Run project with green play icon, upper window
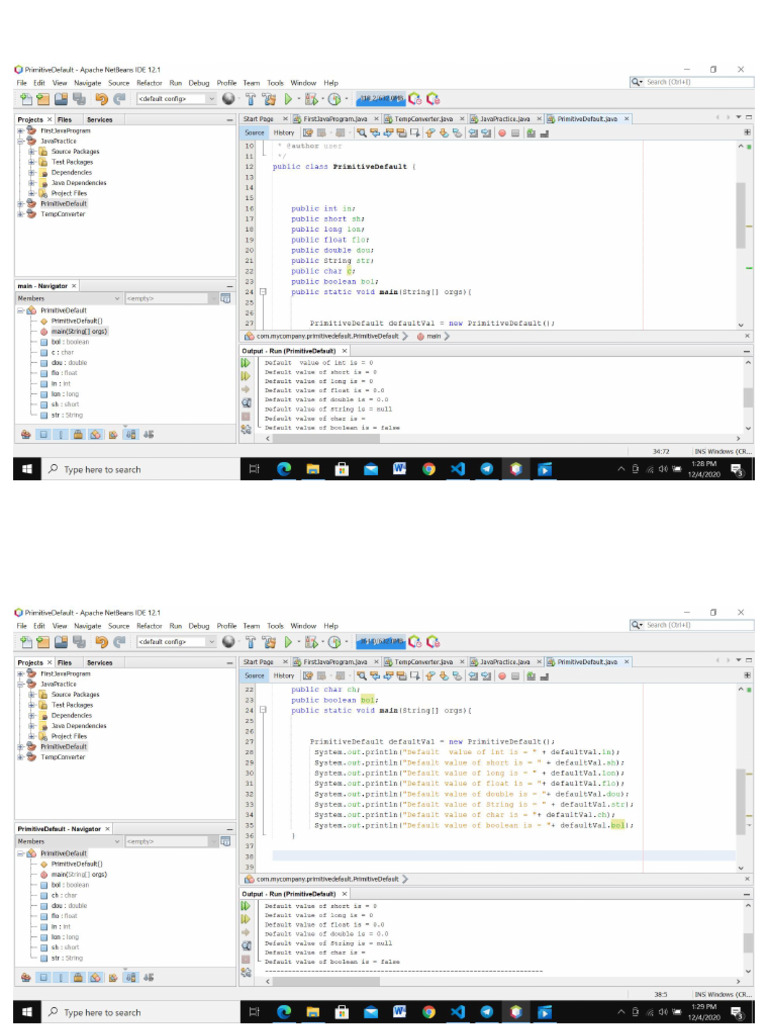The image size is (768, 1024). tap(288, 99)
